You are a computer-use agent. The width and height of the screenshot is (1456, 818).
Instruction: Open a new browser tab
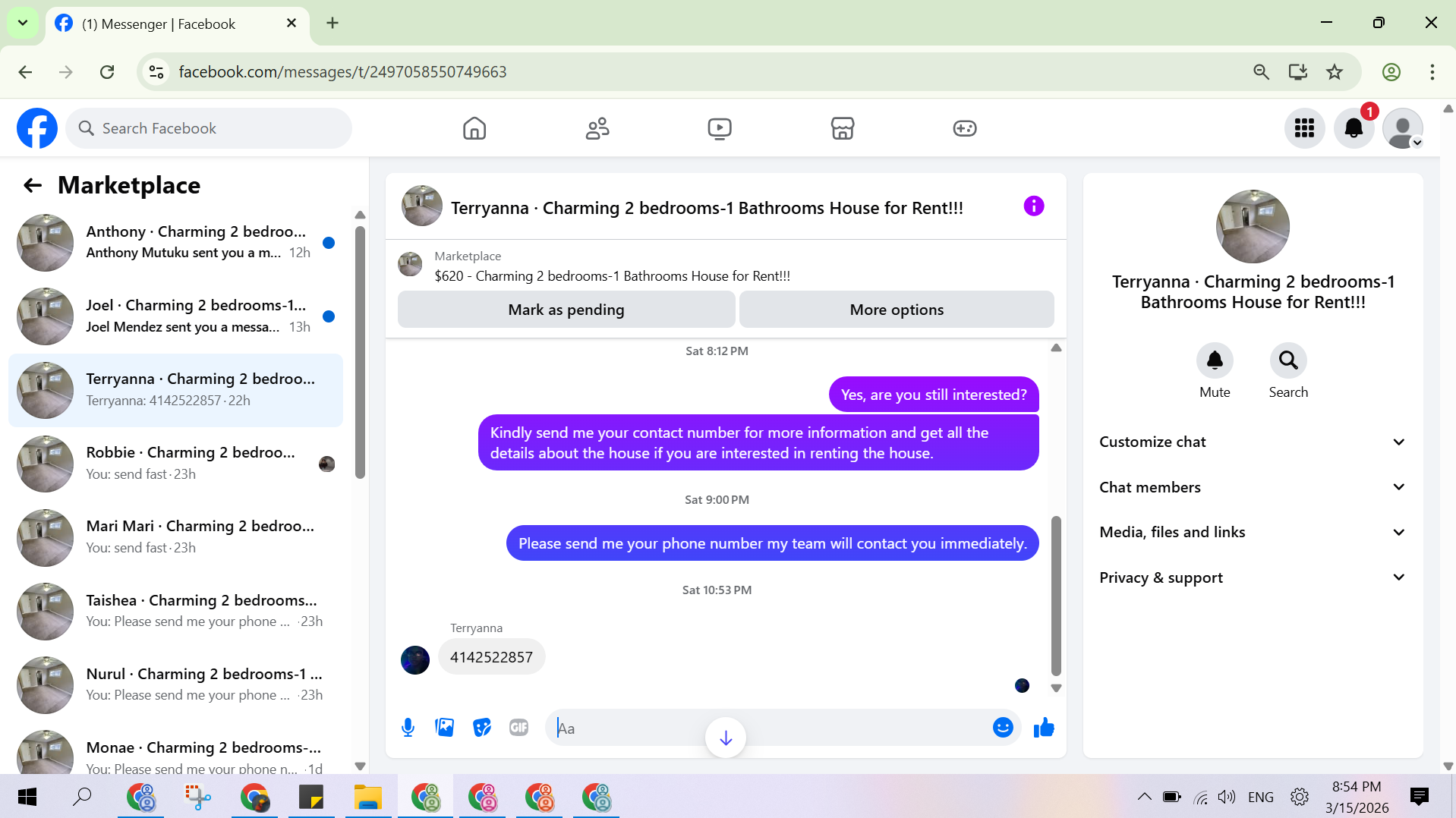coord(332,23)
